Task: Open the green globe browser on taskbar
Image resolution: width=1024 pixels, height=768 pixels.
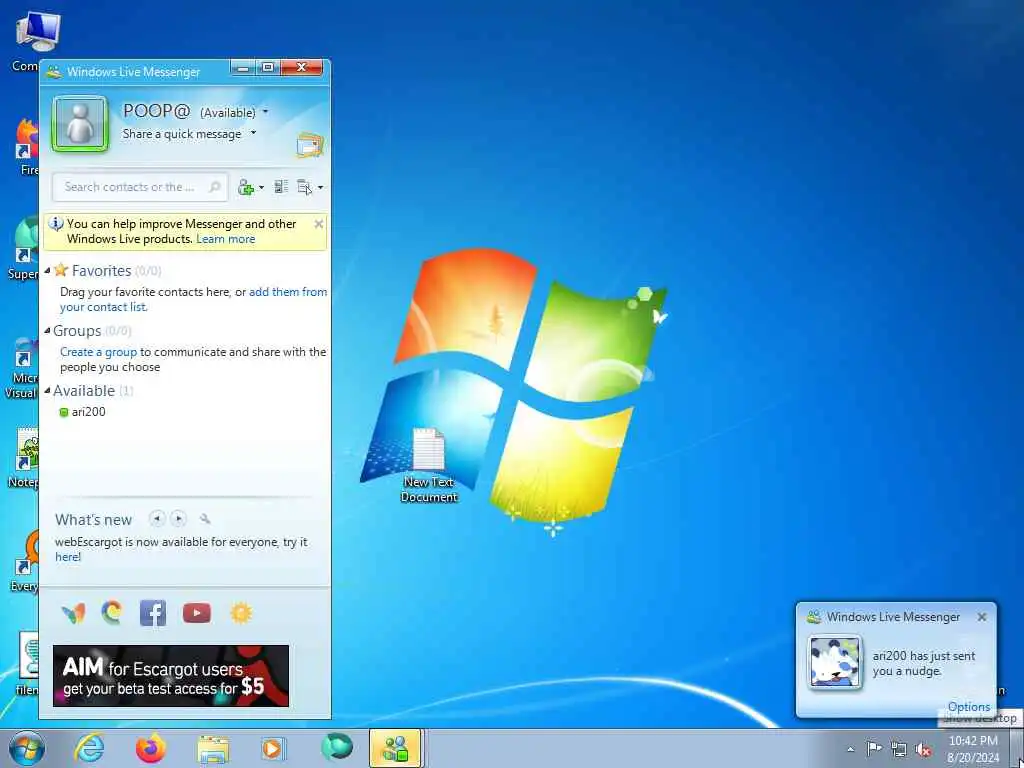Action: pos(336,748)
